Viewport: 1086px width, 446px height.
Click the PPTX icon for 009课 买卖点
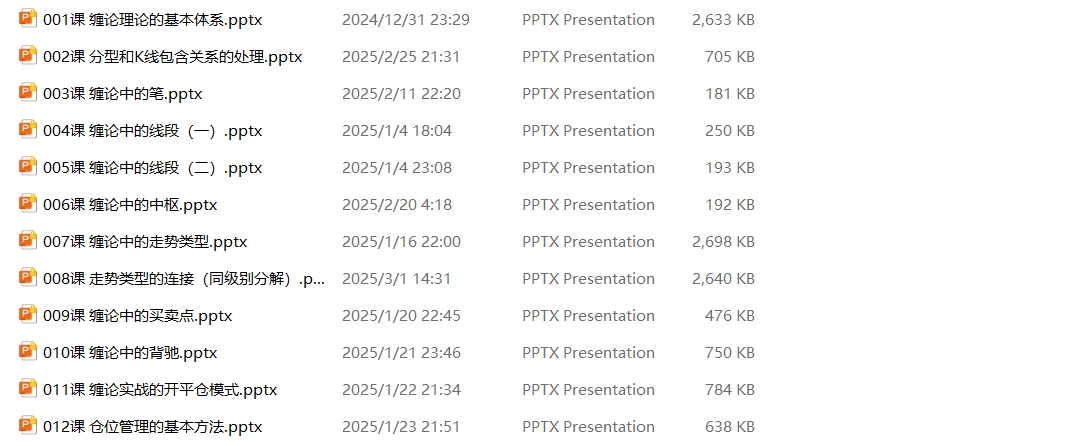[28, 314]
